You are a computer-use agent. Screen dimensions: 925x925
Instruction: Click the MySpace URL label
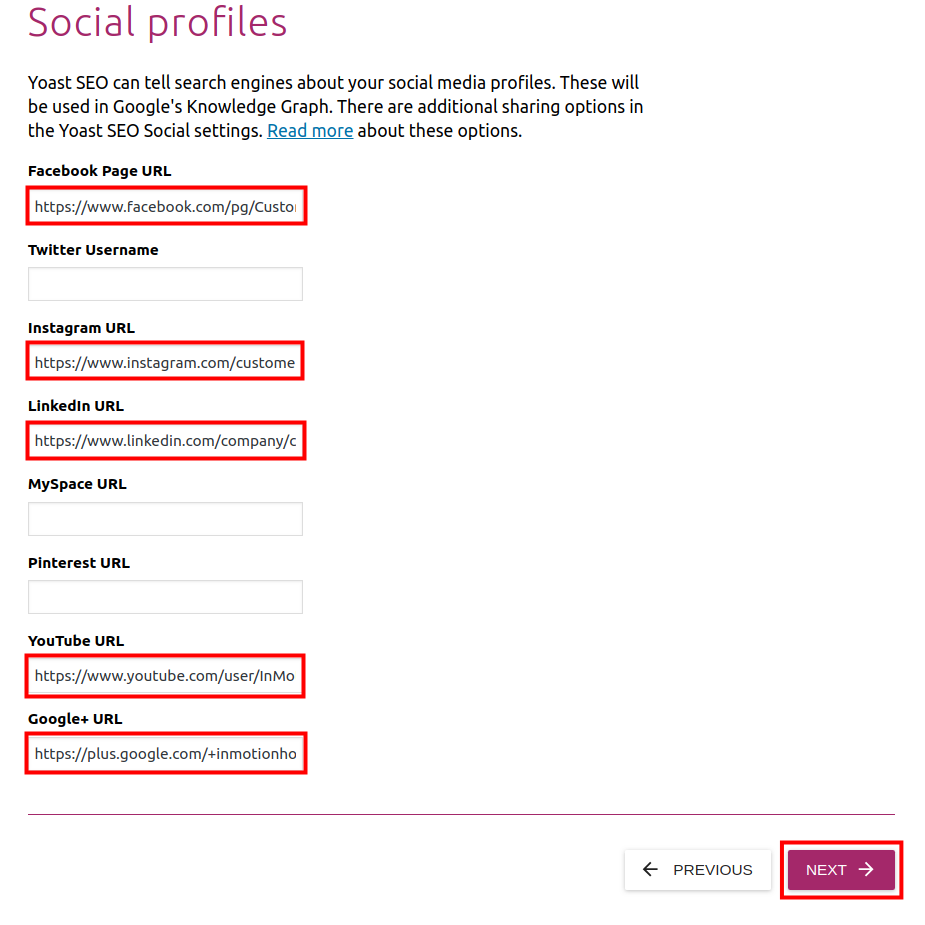click(77, 484)
